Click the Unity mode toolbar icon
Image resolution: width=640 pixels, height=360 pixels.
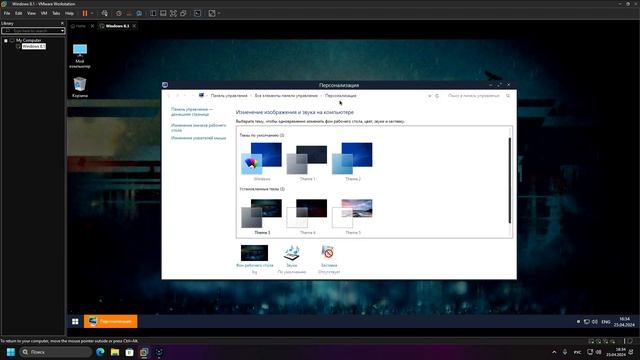tap(183, 13)
